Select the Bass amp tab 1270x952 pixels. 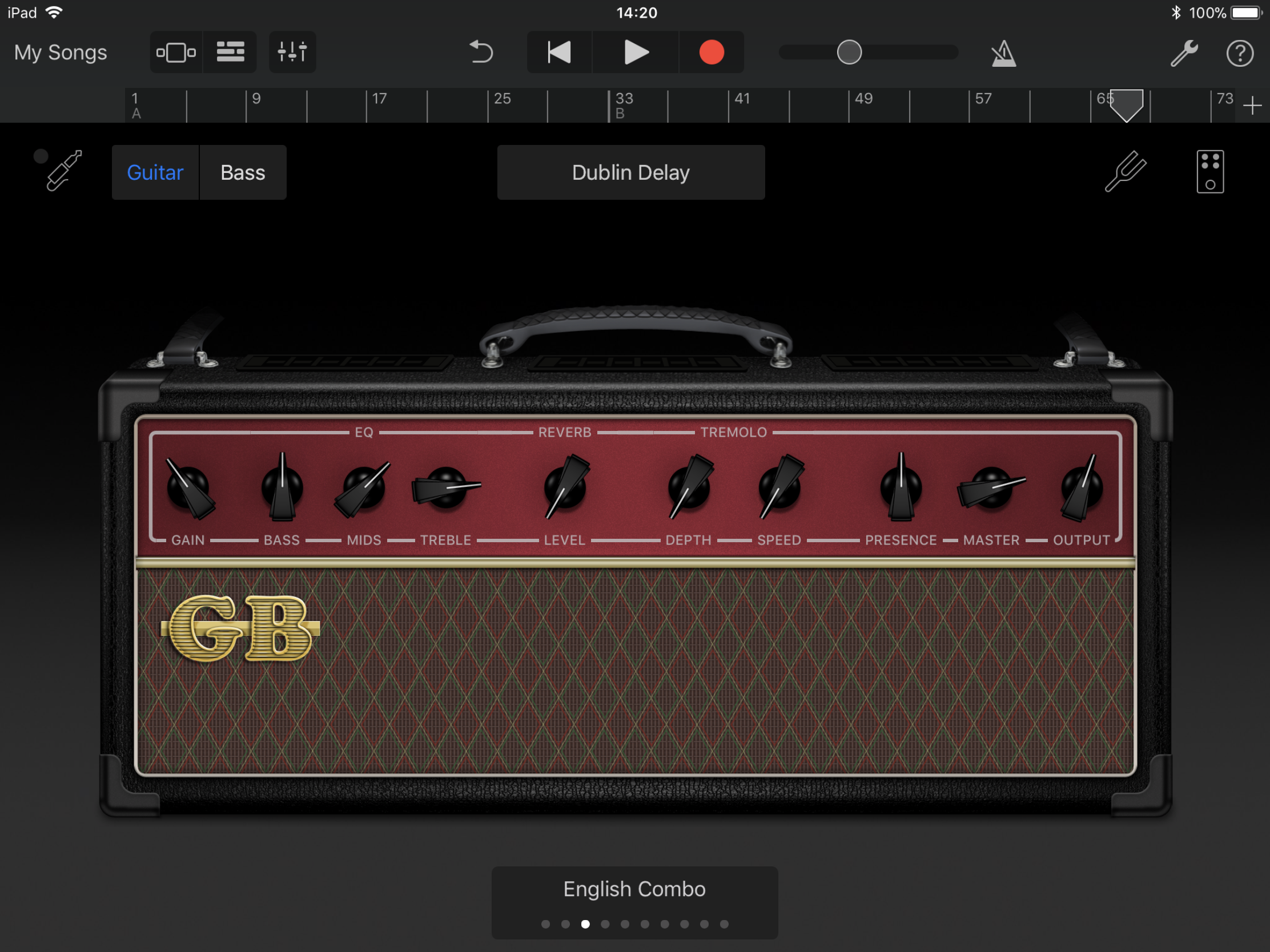coord(243,172)
